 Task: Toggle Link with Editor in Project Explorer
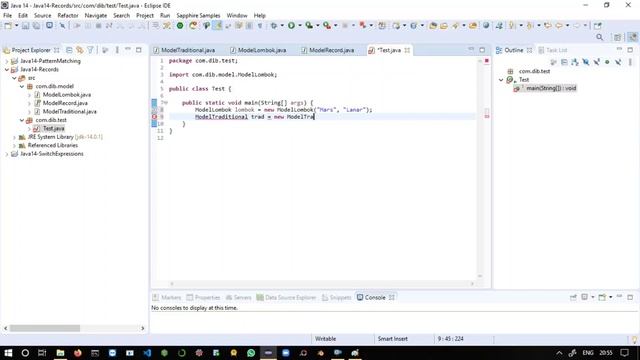[x=80, y=50]
